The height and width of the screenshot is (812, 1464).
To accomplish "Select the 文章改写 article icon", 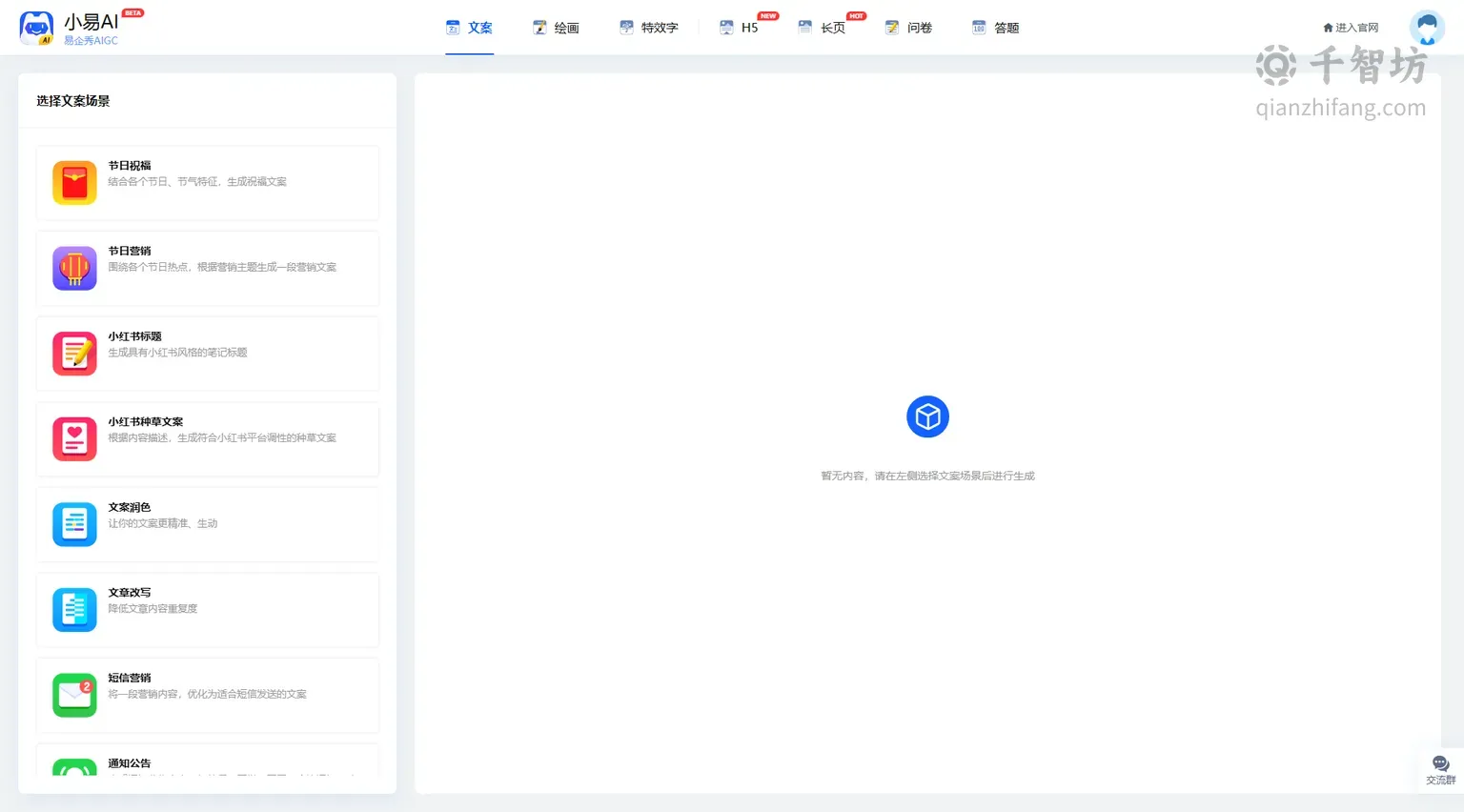I will [74, 609].
